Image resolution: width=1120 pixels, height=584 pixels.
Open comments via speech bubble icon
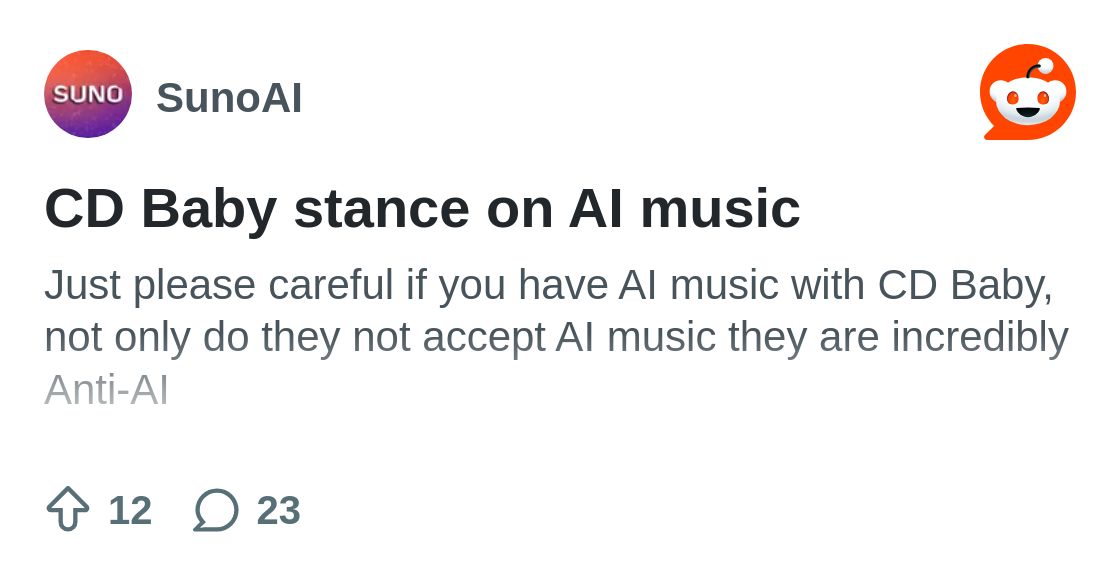(x=216, y=510)
